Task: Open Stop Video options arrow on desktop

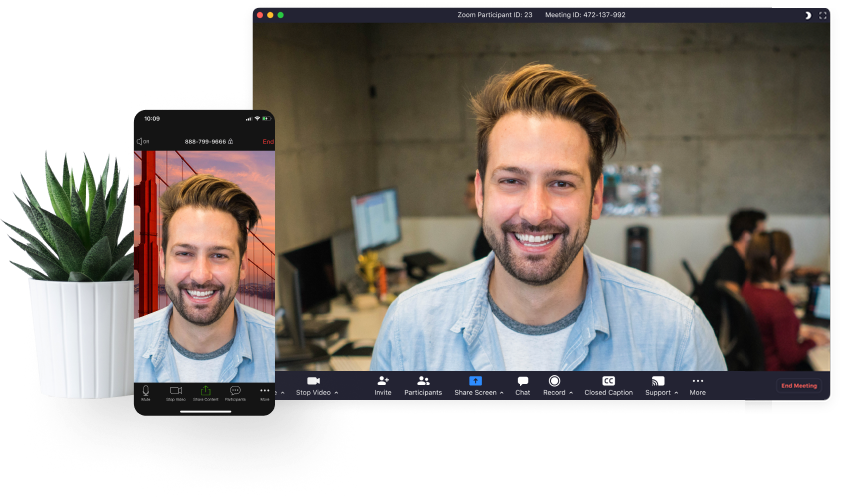Action: (x=336, y=393)
